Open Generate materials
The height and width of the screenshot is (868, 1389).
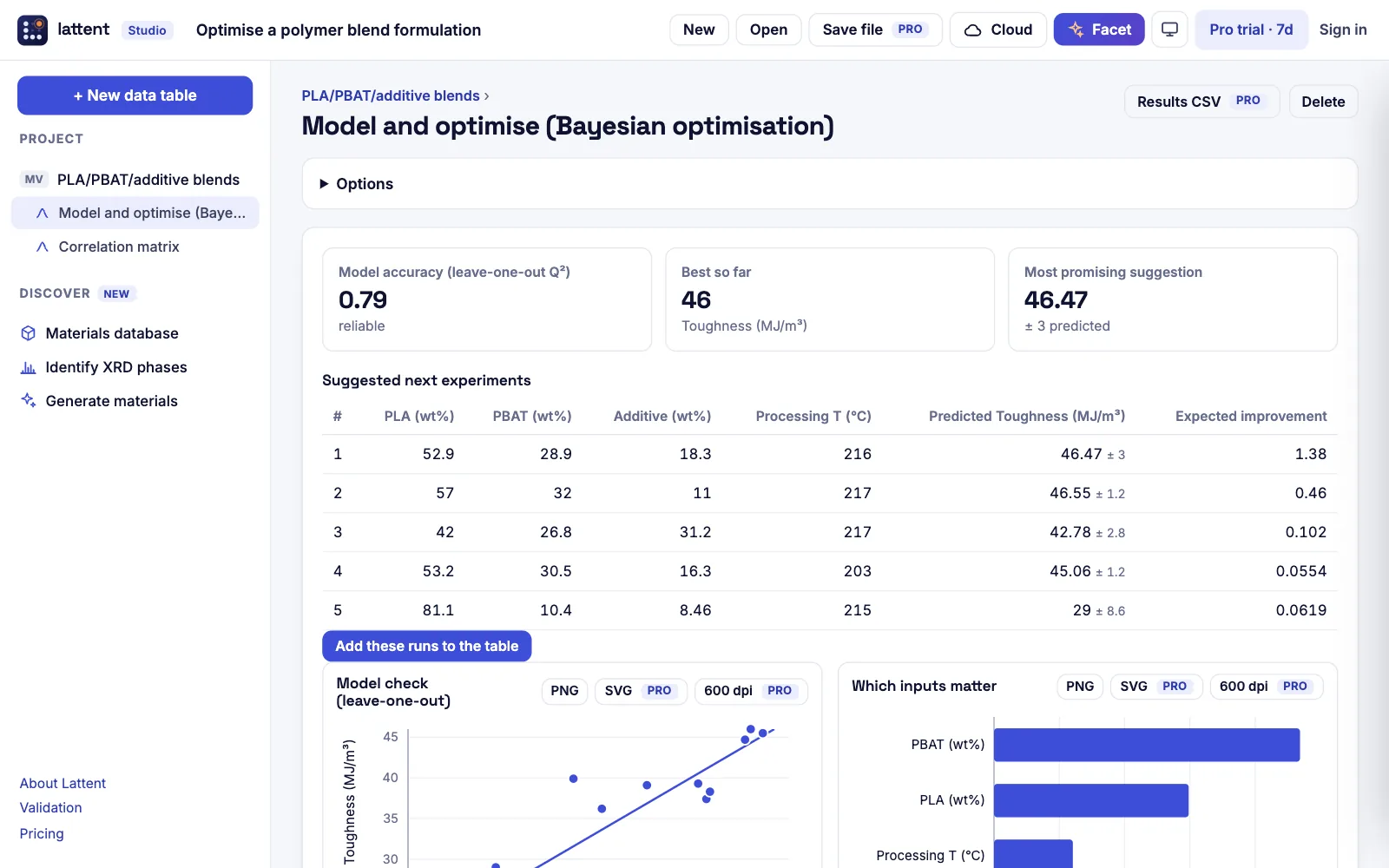[x=111, y=400]
